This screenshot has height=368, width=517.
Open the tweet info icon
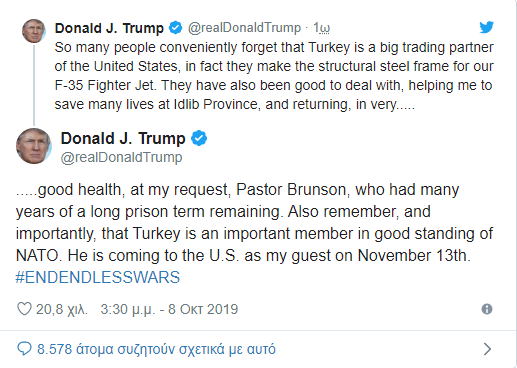pos(487,309)
